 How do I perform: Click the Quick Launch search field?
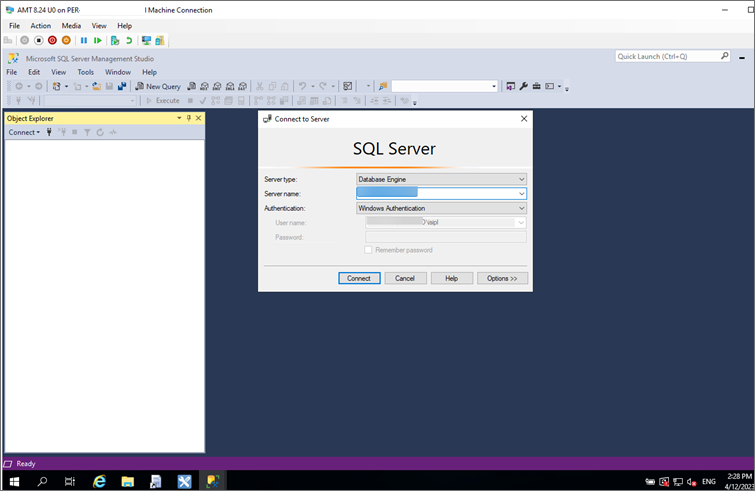pyautogui.click(x=673, y=56)
